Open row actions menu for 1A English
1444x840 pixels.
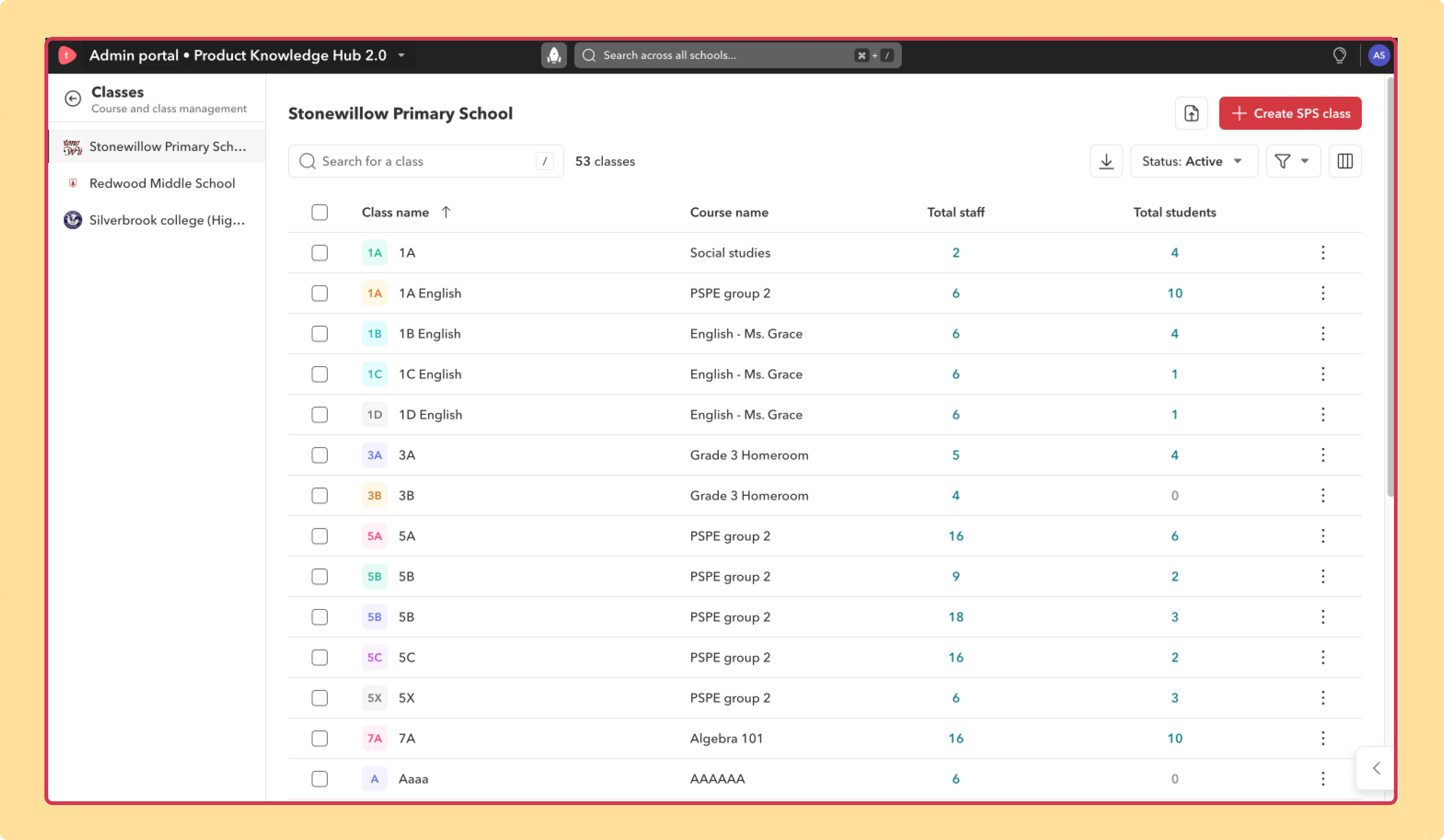click(x=1323, y=293)
